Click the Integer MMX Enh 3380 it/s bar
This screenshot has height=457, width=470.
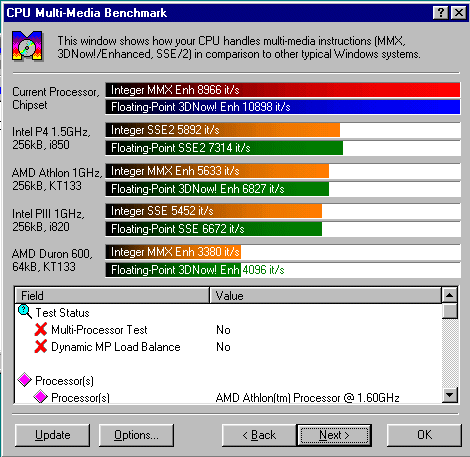(x=173, y=252)
